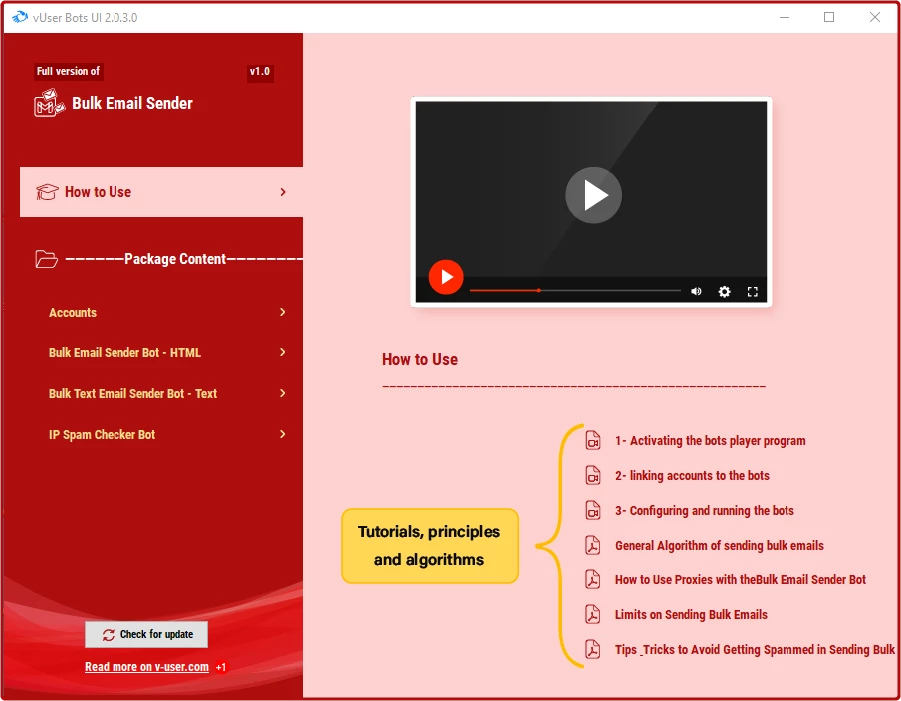Minimize the vUser Bots UI window
Screen dimensions: 901x701
click(x=784, y=17)
